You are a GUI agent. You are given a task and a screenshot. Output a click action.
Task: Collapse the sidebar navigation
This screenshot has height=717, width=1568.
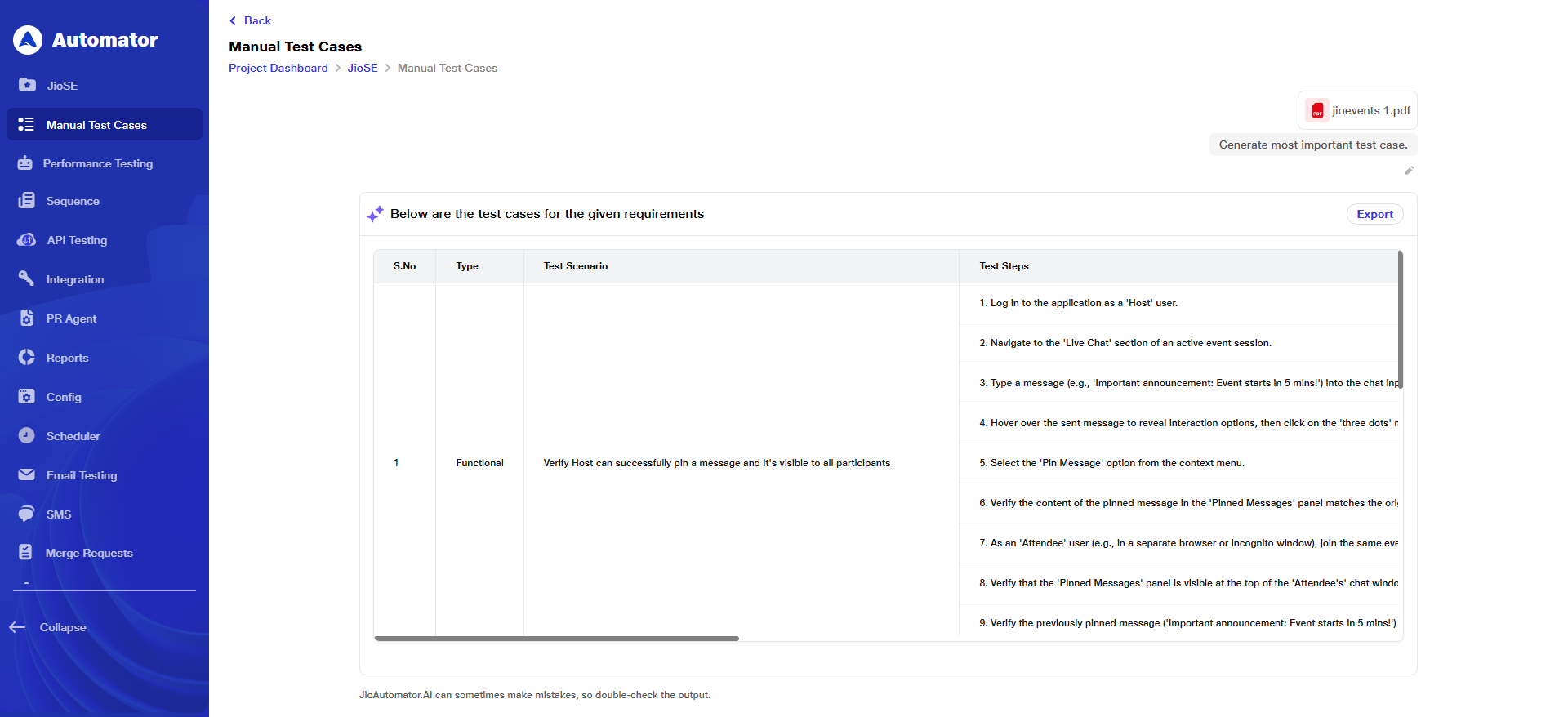[x=49, y=627]
